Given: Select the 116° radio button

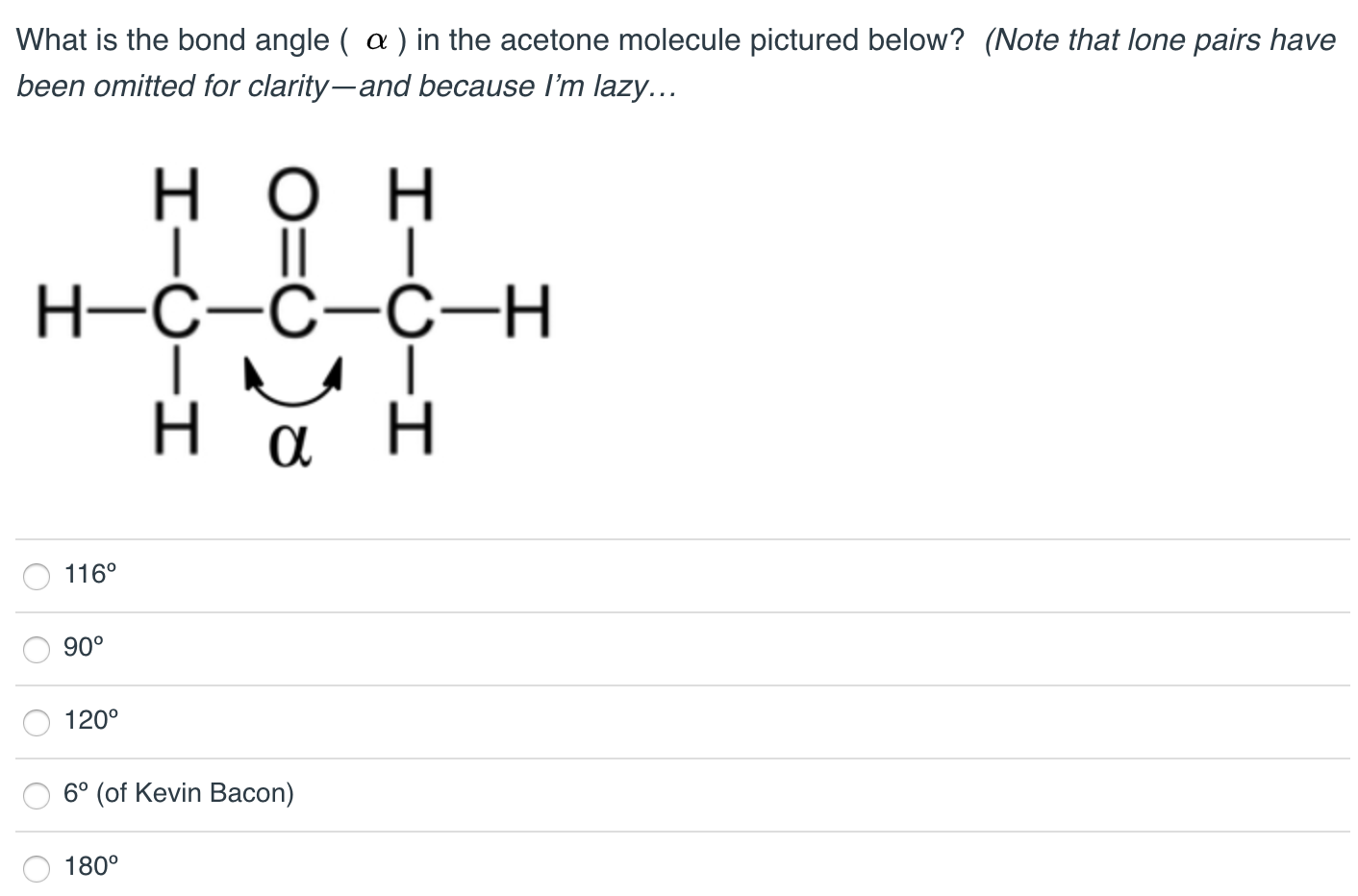Looking at the screenshot, I should pyautogui.click(x=37, y=576).
